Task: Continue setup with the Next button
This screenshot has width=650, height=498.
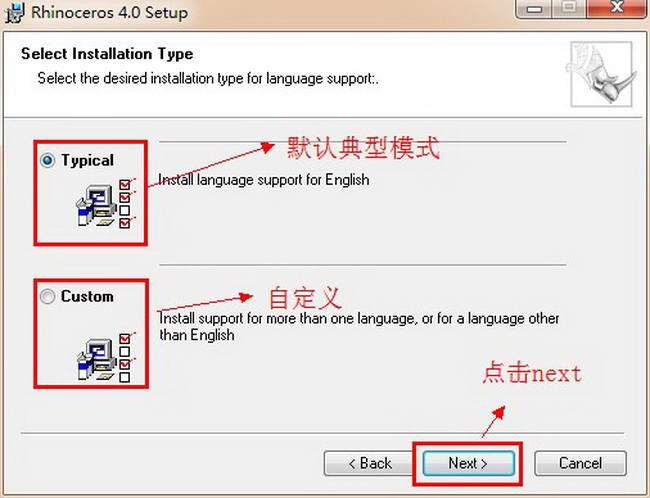Action: (x=468, y=463)
